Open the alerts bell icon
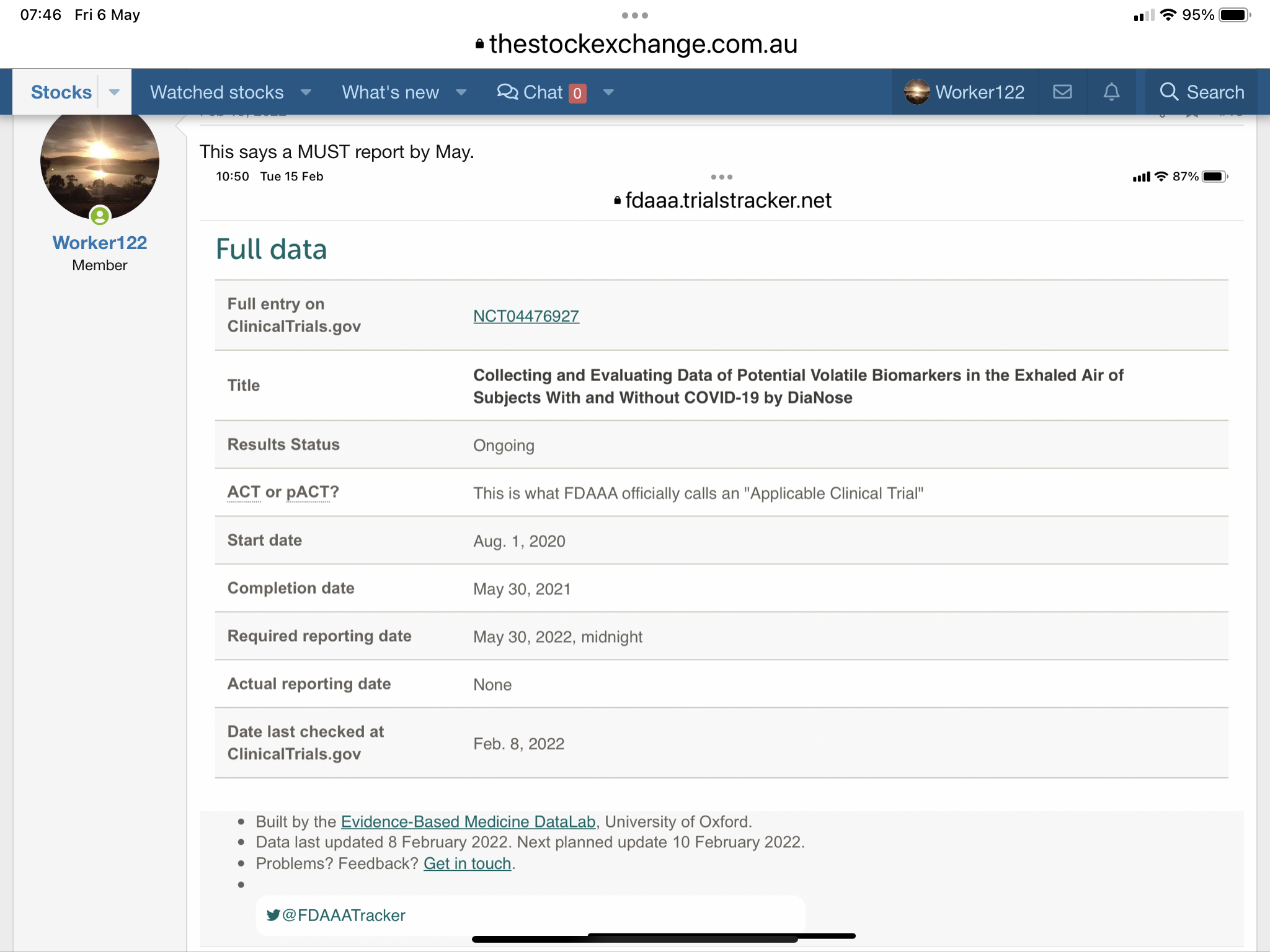Viewport: 1270px width, 952px height. pos(1111,92)
